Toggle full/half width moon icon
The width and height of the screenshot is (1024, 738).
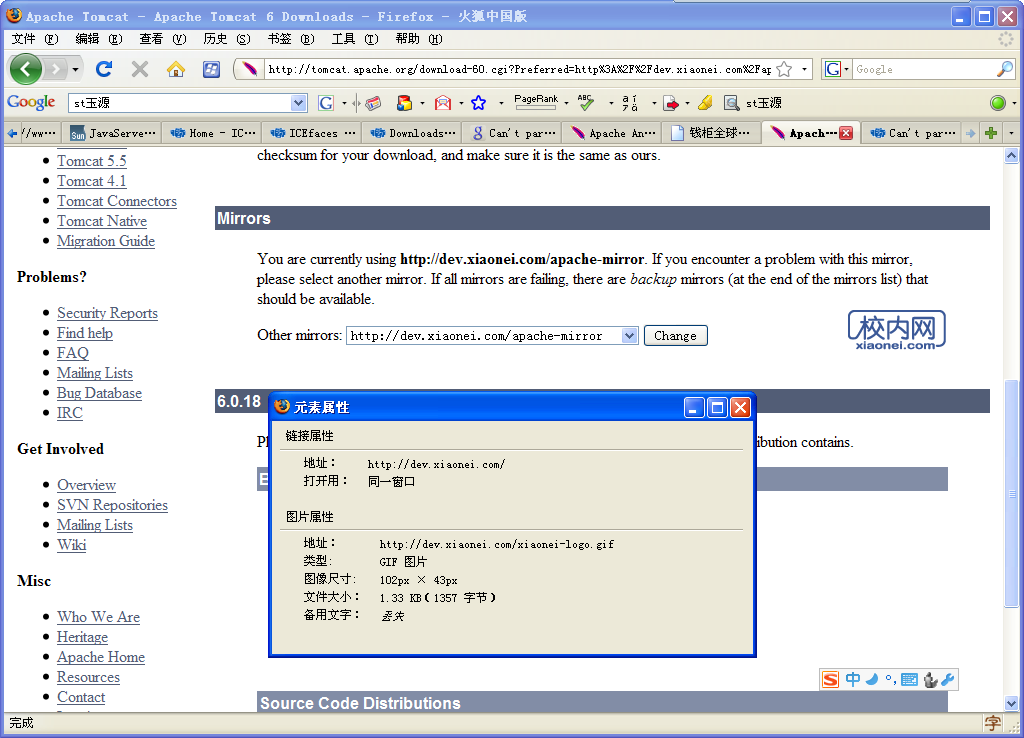[x=871, y=679]
